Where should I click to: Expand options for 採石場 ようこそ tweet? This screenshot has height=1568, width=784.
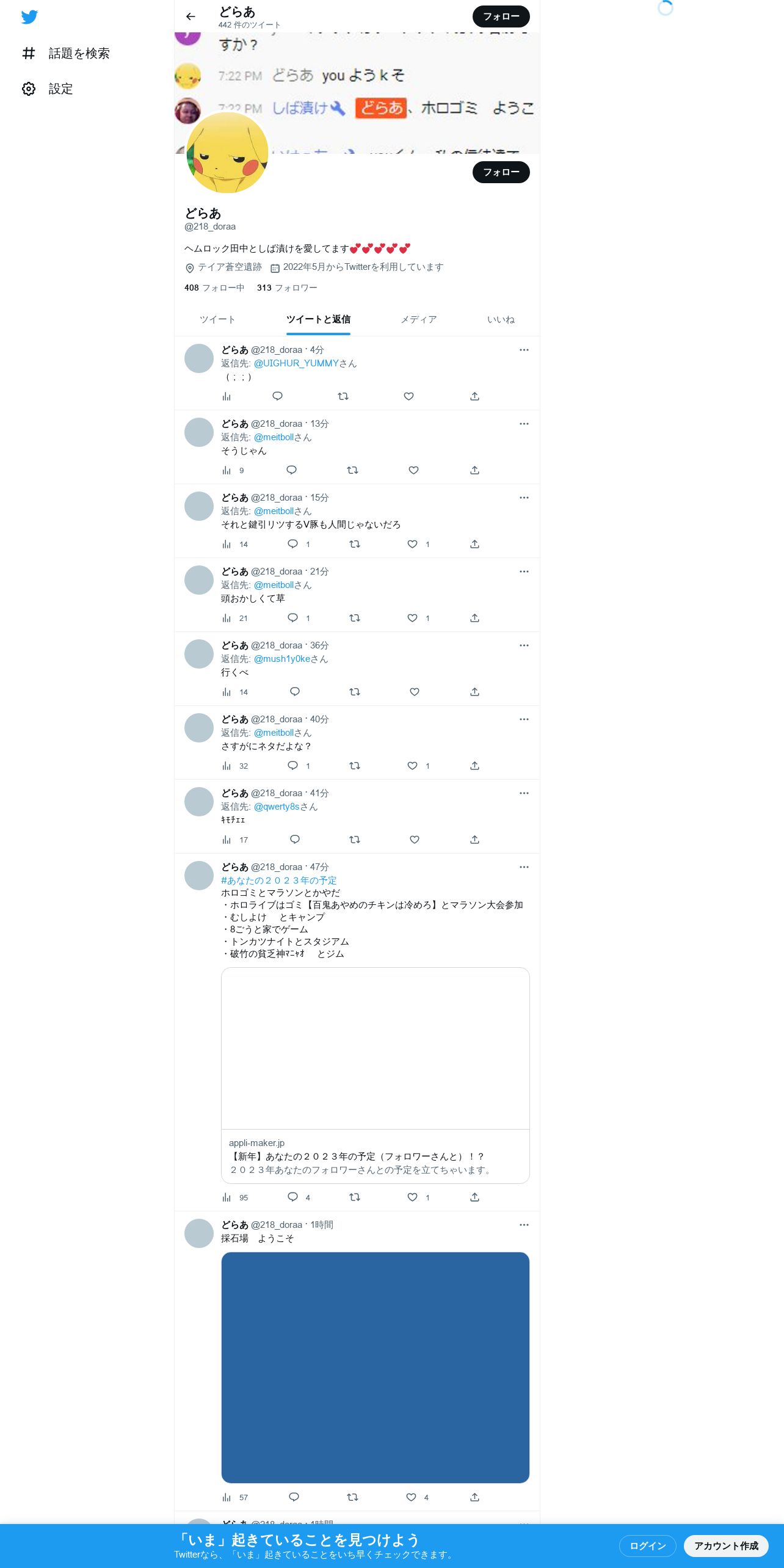(524, 1225)
